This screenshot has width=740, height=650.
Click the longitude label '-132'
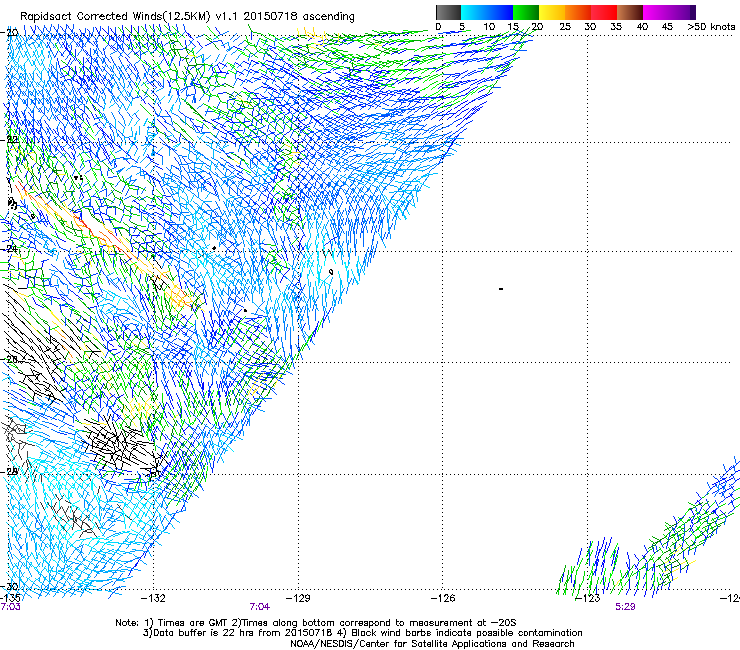tap(153, 599)
